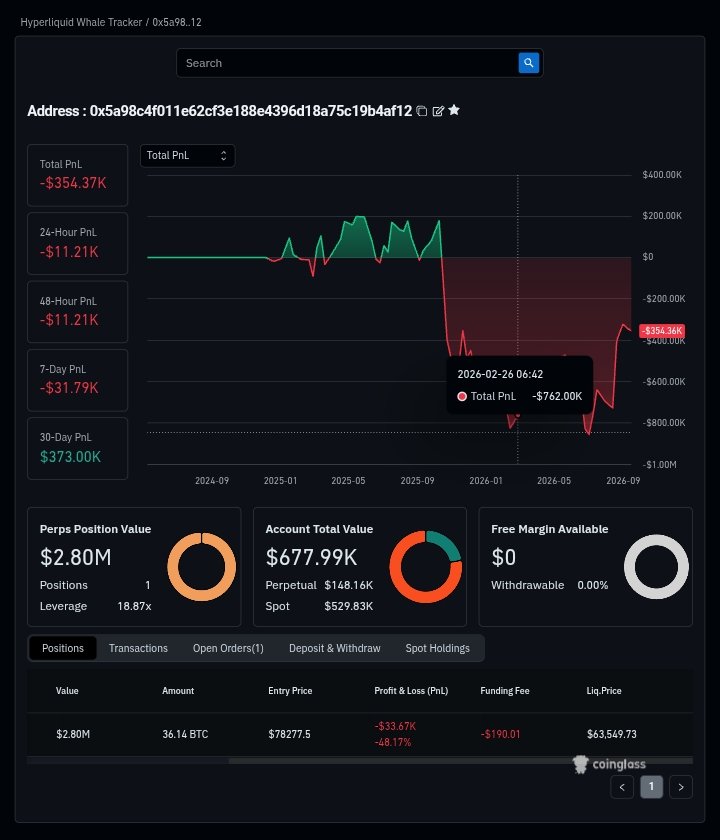Screen dimensions: 720x840
Task: Open the Open Orders(1) tab
Action: point(228,648)
